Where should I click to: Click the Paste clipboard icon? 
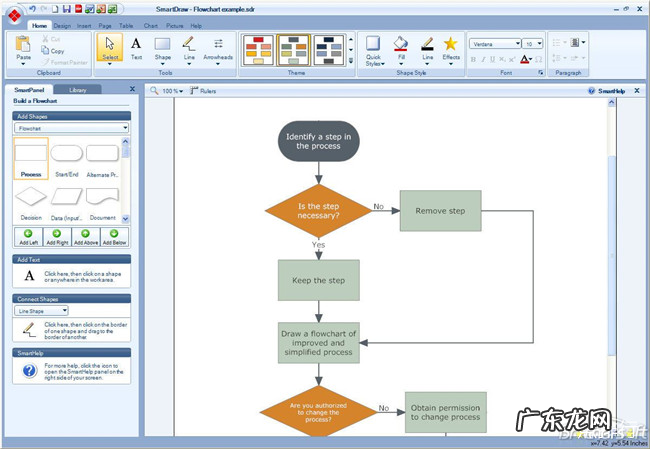(24, 47)
